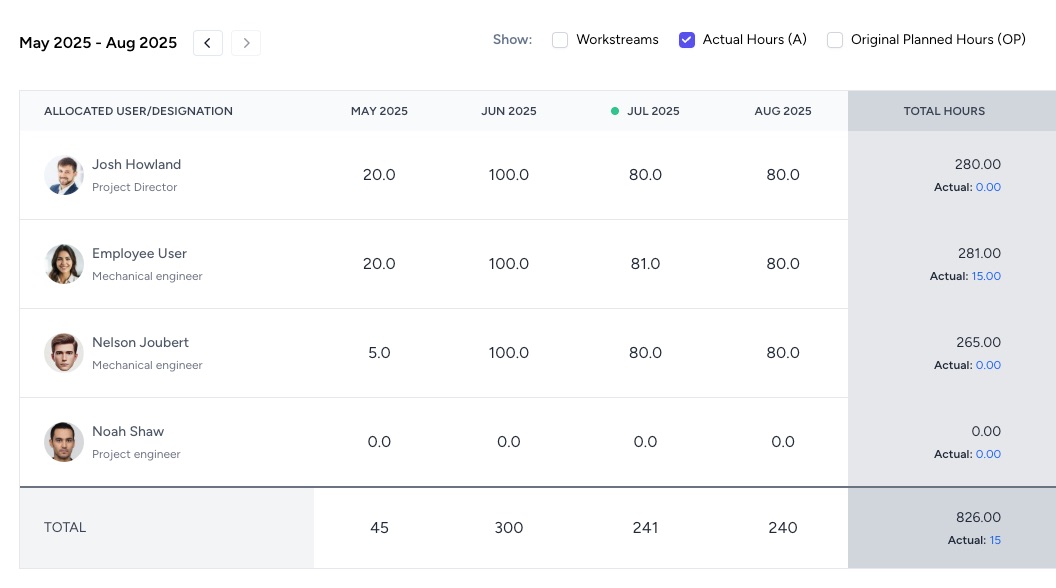Click Noah Shaw's profile avatar

(64, 442)
